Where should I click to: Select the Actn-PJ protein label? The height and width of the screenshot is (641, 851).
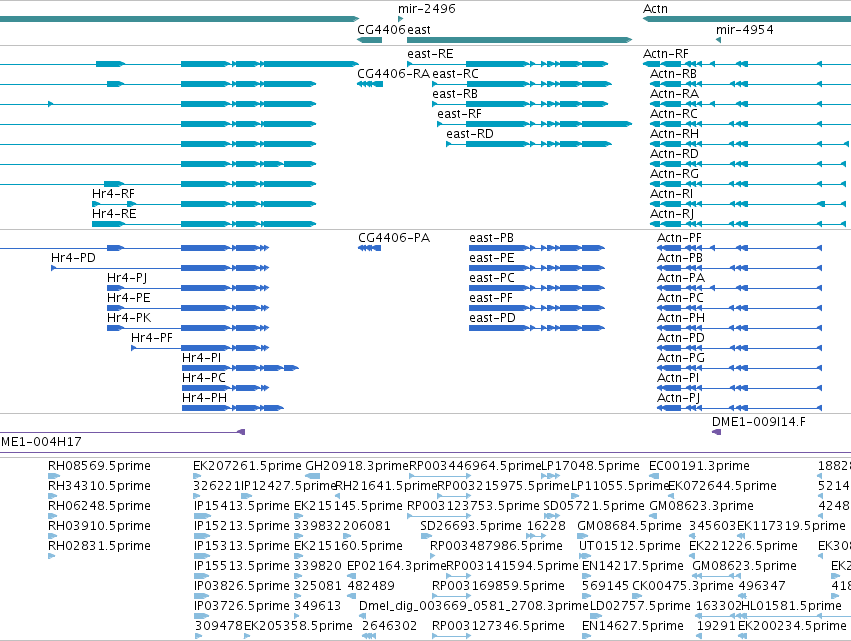(x=678, y=399)
